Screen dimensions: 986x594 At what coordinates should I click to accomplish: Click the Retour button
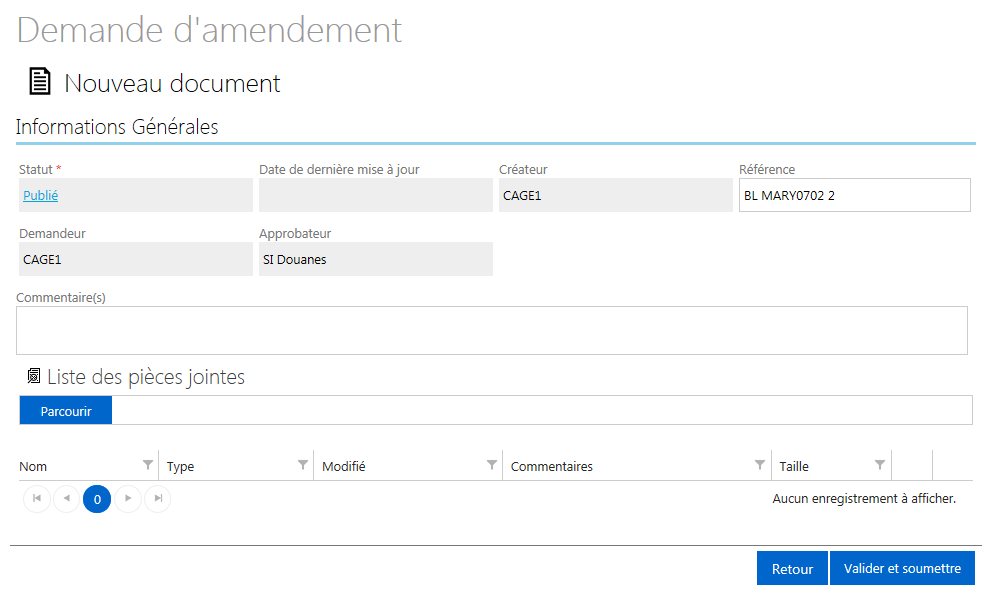coord(792,568)
